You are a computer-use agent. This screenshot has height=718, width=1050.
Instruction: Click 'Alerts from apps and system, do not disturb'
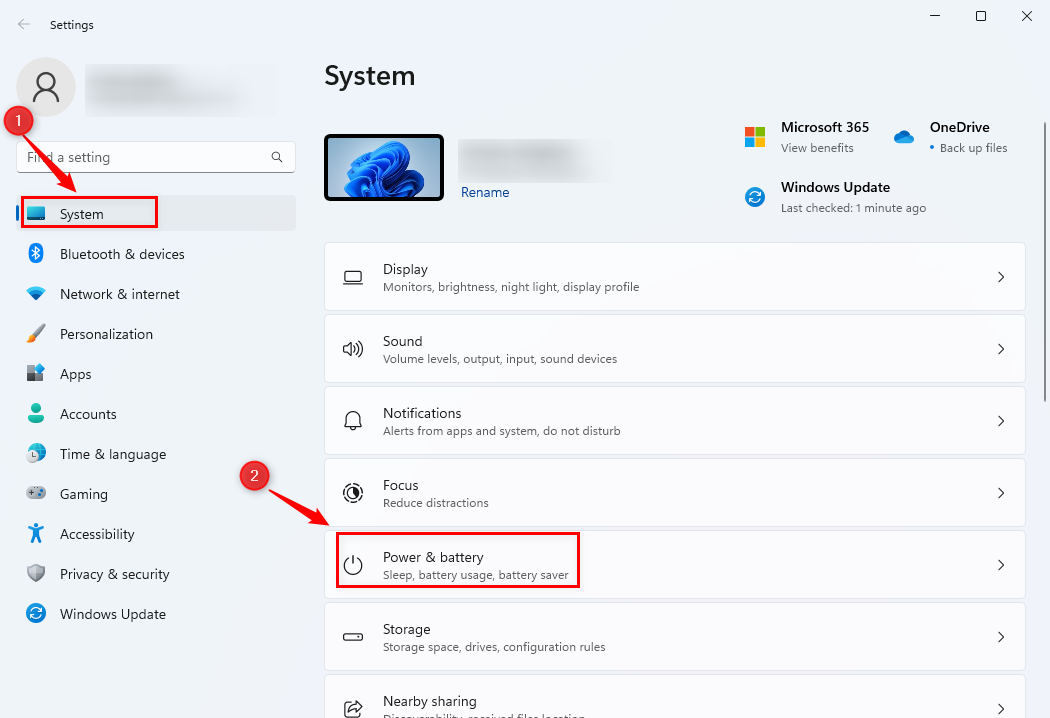[502, 431]
